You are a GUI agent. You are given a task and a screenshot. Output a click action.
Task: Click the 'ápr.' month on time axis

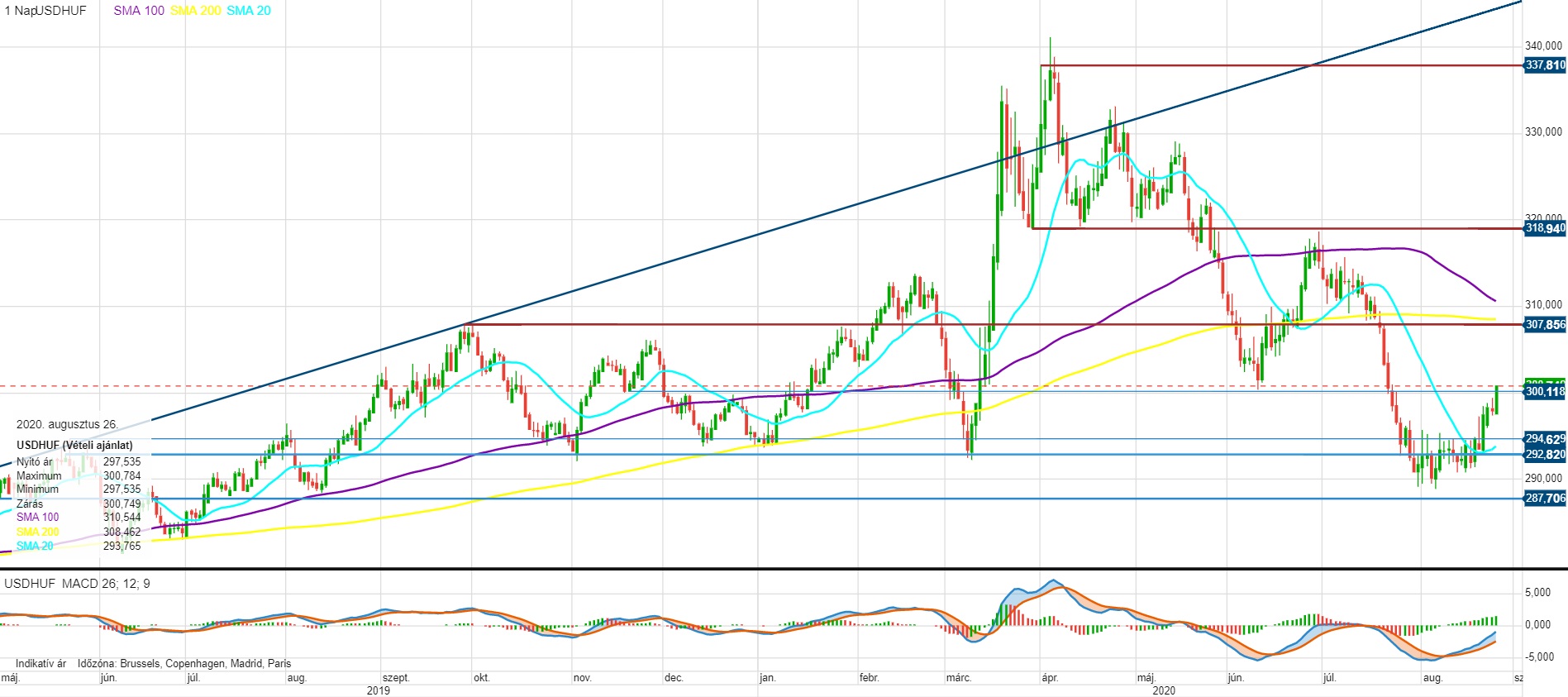pyautogui.click(x=1050, y=678)
